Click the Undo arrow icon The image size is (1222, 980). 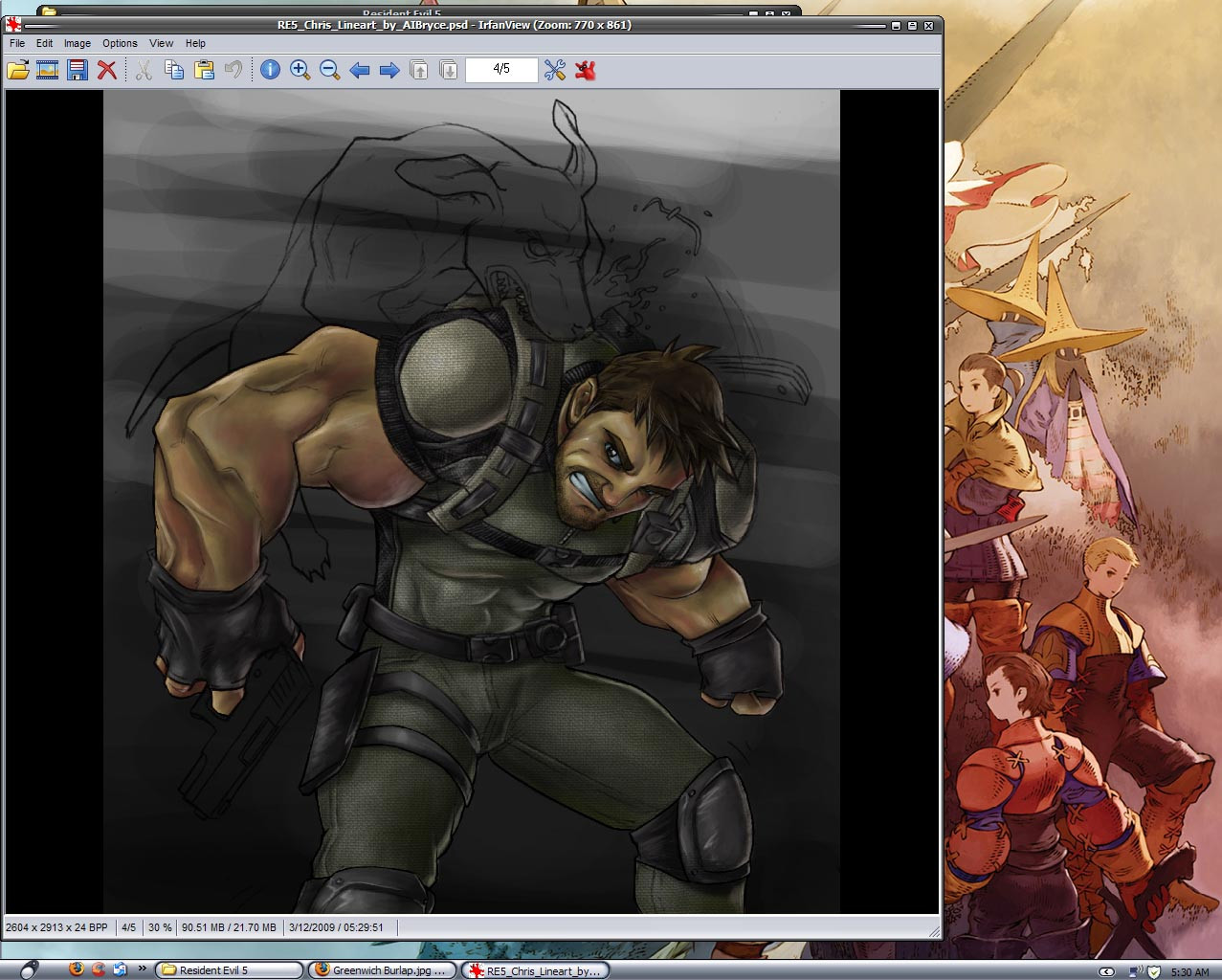click(233, 70)
